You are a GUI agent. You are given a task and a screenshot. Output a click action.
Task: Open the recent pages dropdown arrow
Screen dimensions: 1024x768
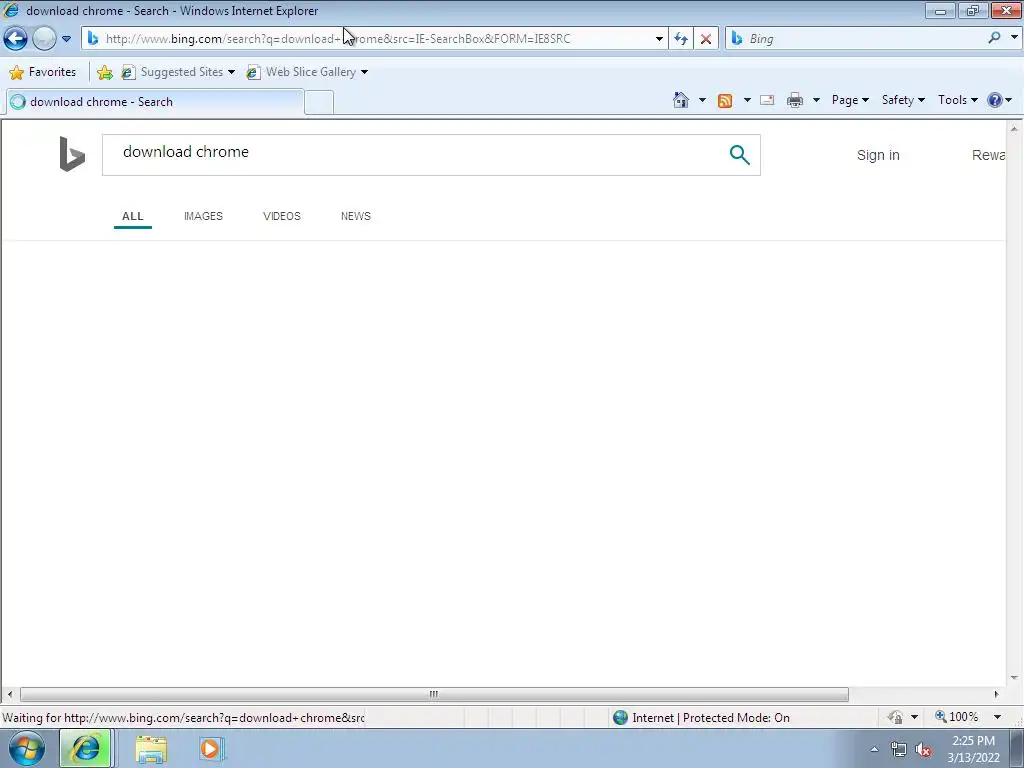pos(66,39)
